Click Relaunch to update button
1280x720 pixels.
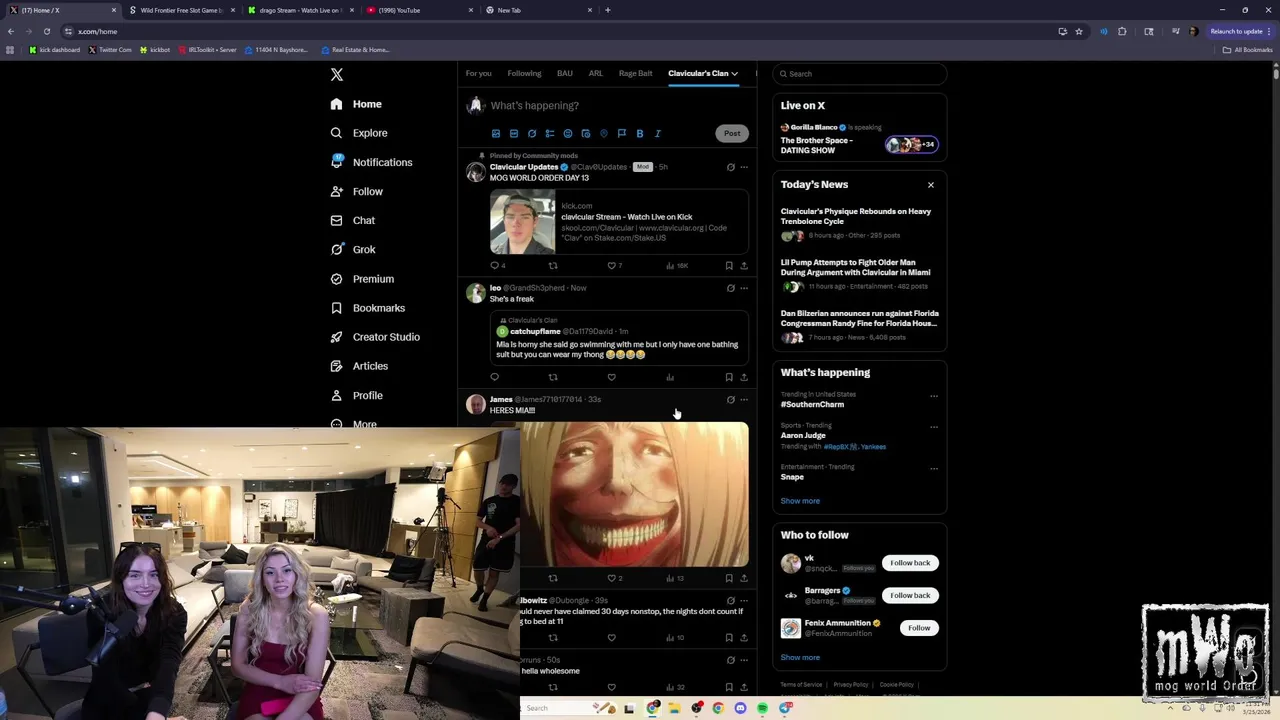click(x=1240, y=31)
